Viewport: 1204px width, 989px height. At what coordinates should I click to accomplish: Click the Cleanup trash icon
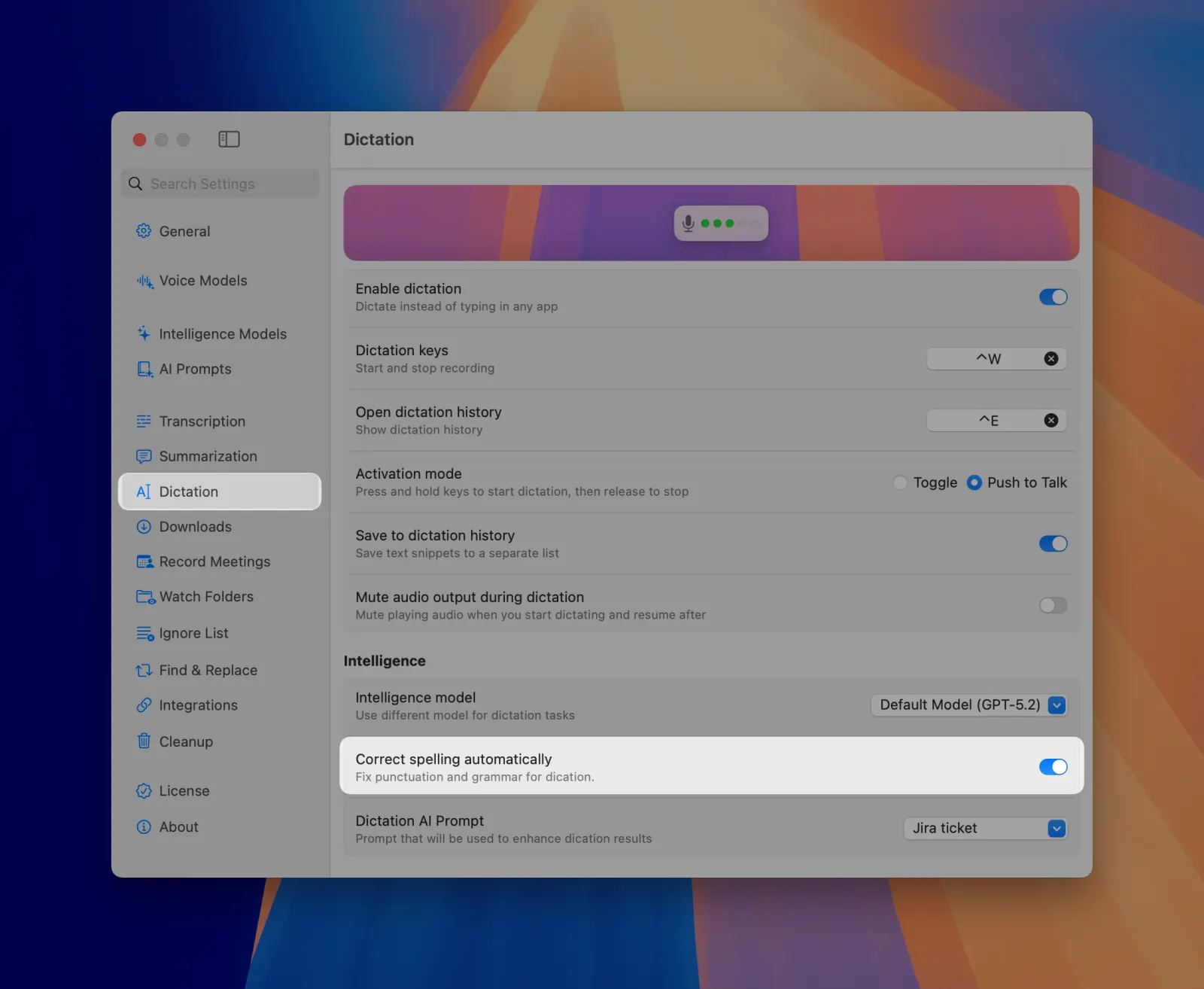pyautogui.click(x=144, y=741)
